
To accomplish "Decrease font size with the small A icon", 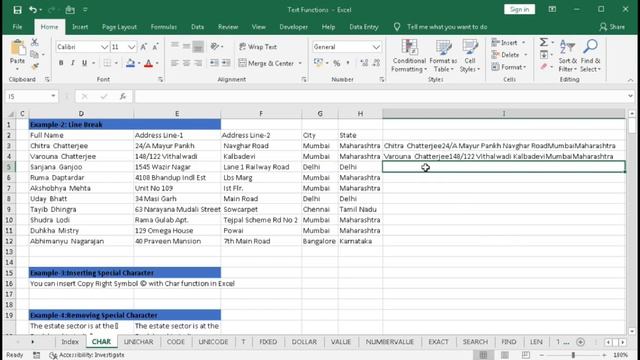I will 156,47.
